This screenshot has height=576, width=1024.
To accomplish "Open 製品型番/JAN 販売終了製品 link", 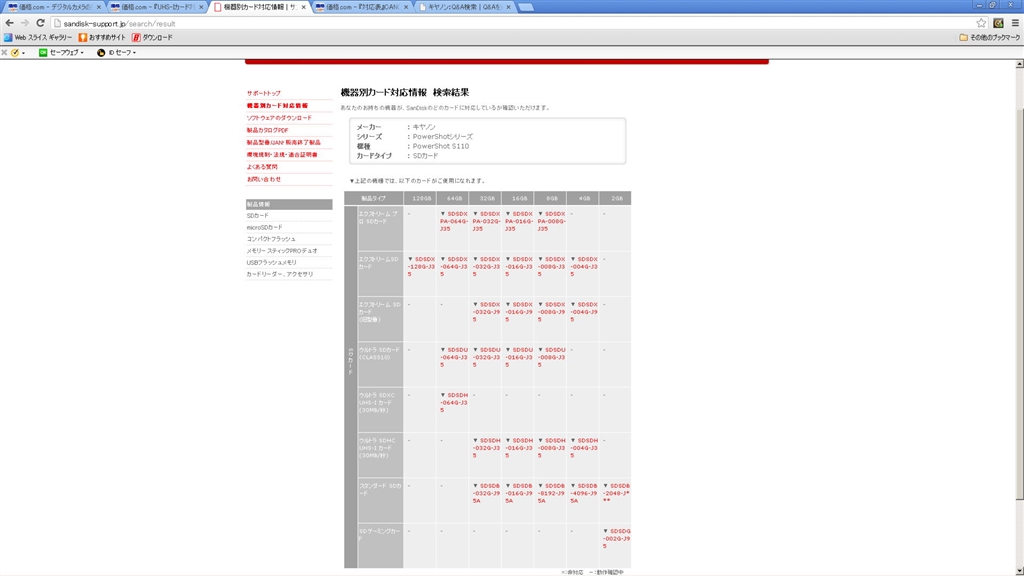I will click(x=284, y=142).
